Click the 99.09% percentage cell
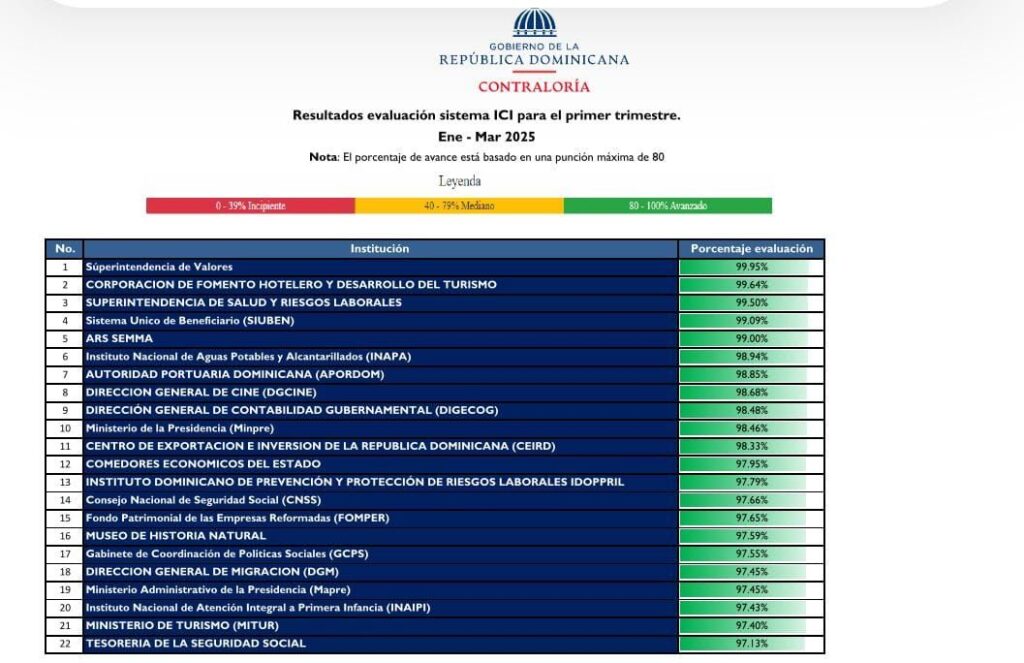 752,321
